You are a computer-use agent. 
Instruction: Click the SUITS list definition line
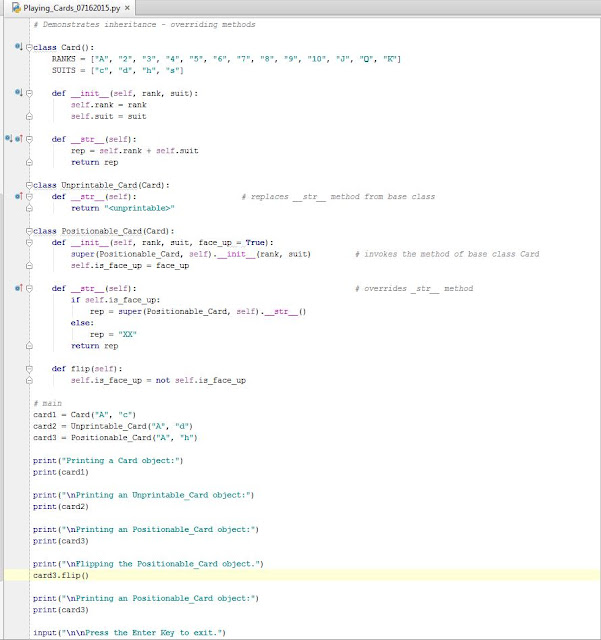tap(118, 70)
